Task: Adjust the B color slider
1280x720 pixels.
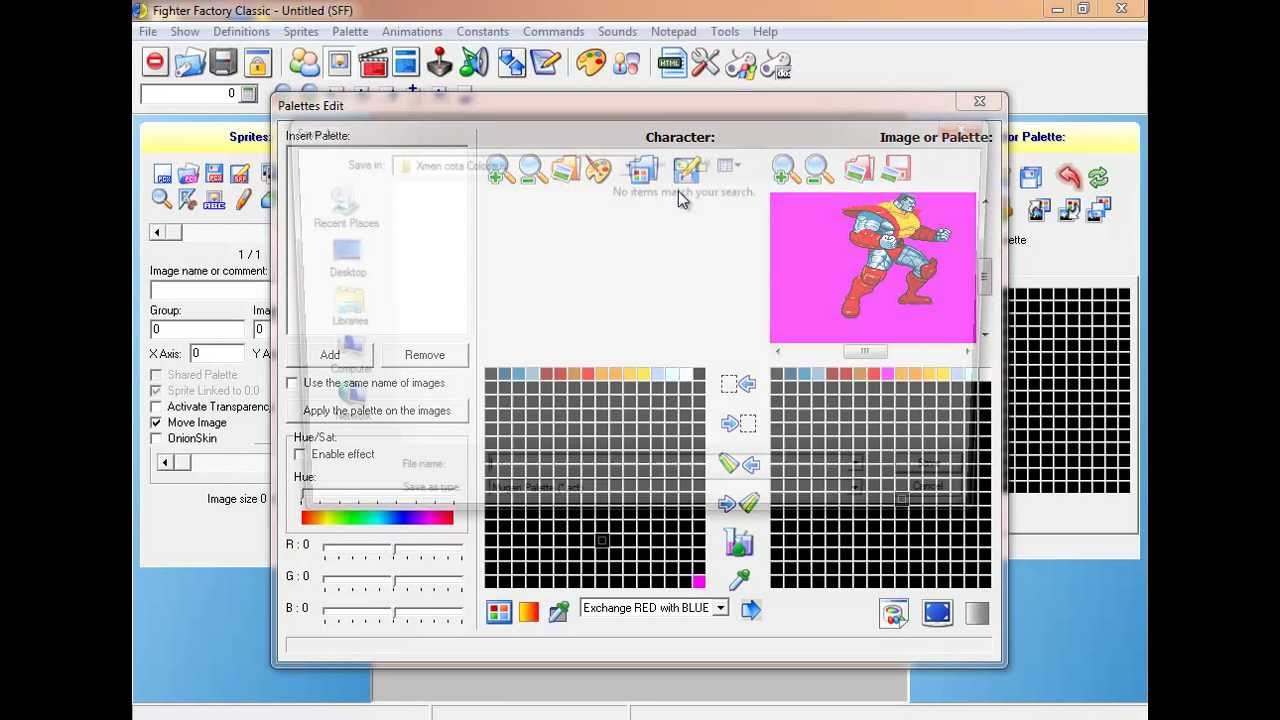Action: pos(394,613)
